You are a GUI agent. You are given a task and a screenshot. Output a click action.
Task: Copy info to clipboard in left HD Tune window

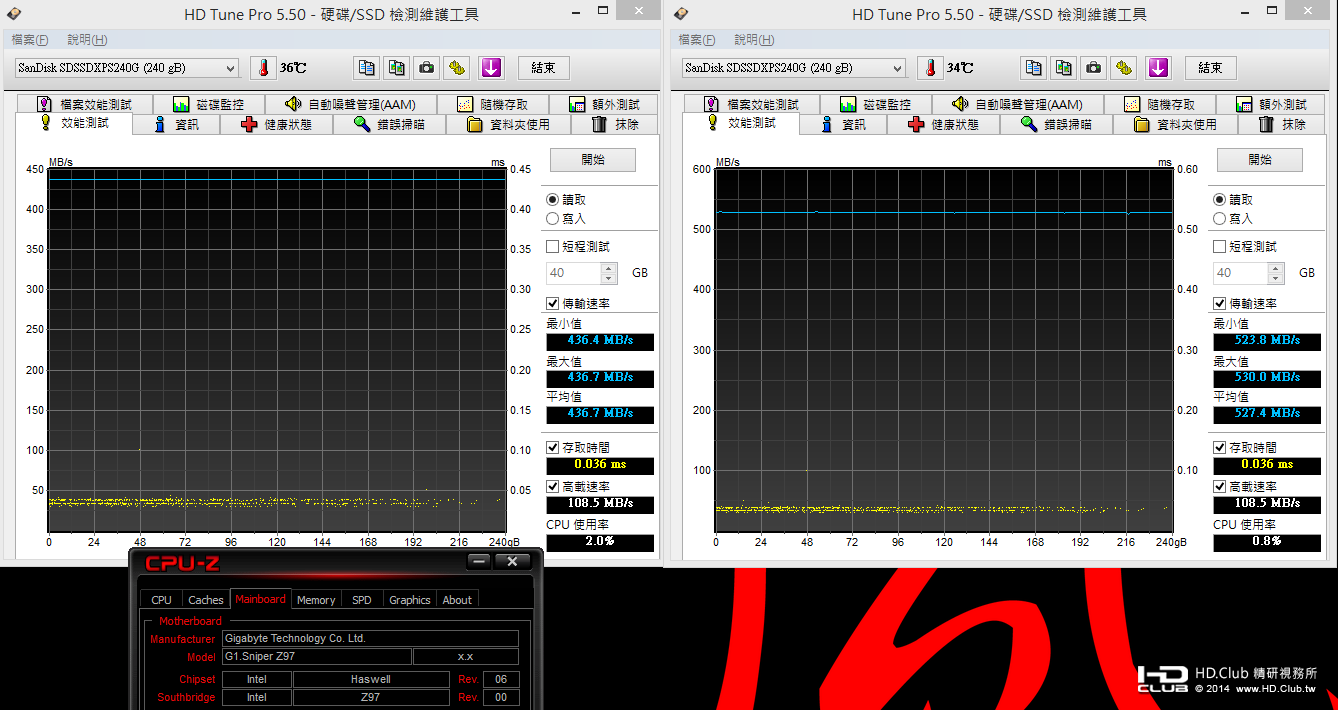click(367, 68)
